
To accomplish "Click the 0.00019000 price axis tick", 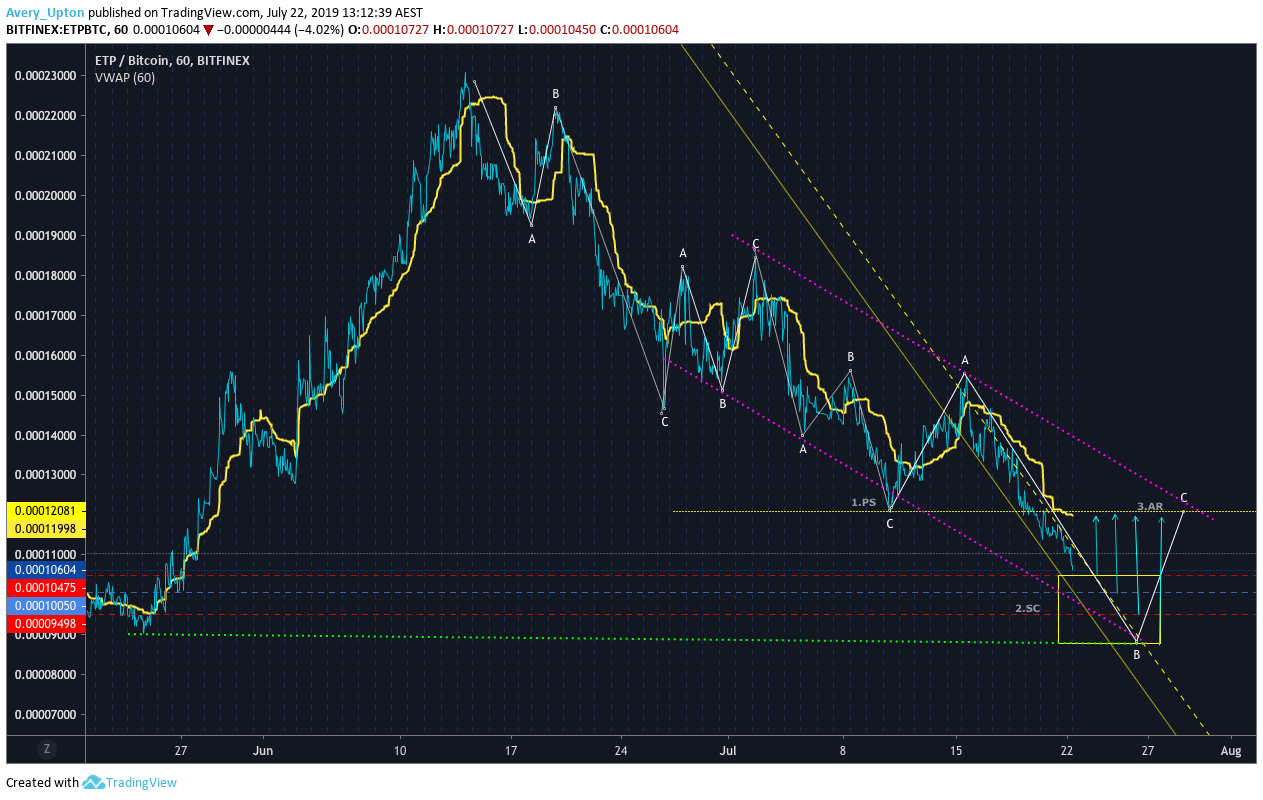I will tap(46, 236).
